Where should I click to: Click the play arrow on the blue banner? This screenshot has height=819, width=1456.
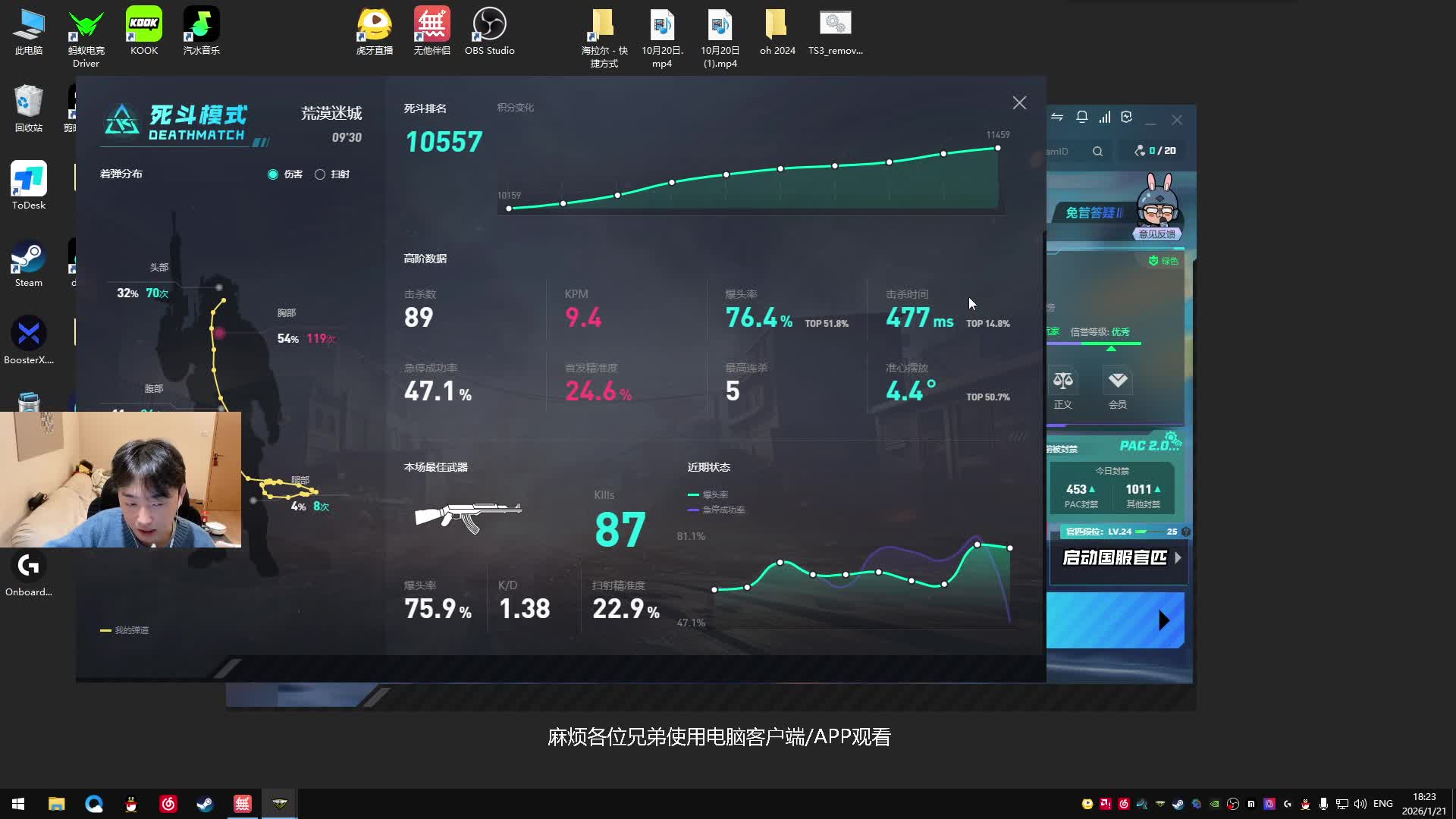(1164, 620)
